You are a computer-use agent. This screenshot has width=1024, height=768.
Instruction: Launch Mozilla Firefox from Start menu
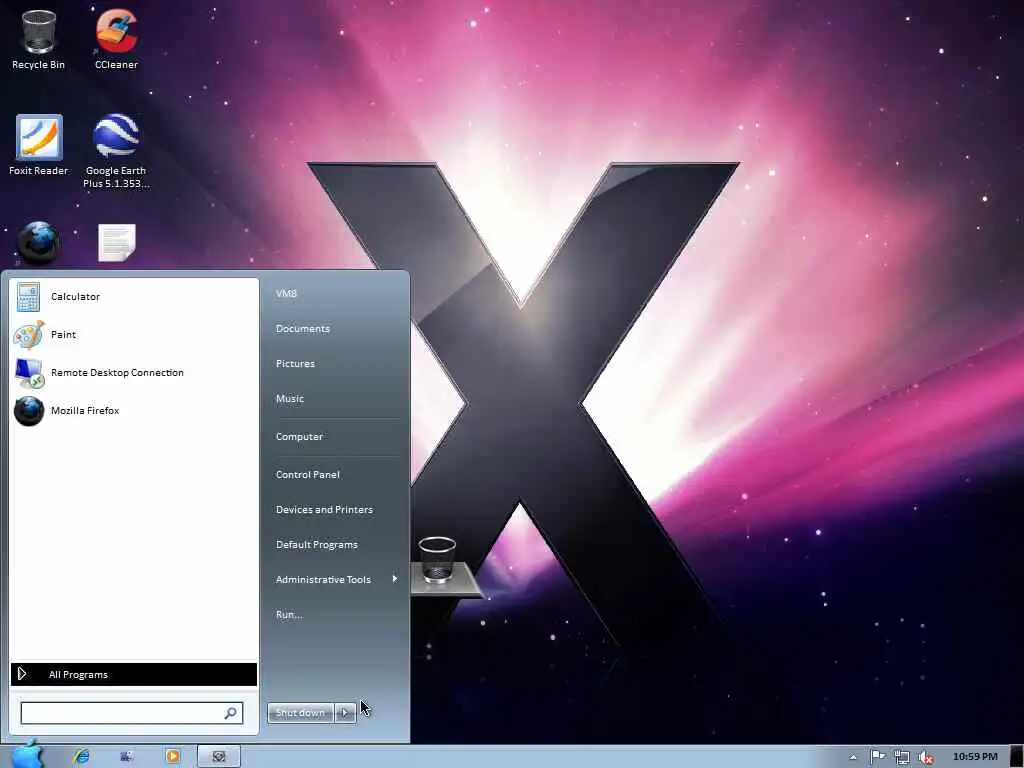click(134, 410)
